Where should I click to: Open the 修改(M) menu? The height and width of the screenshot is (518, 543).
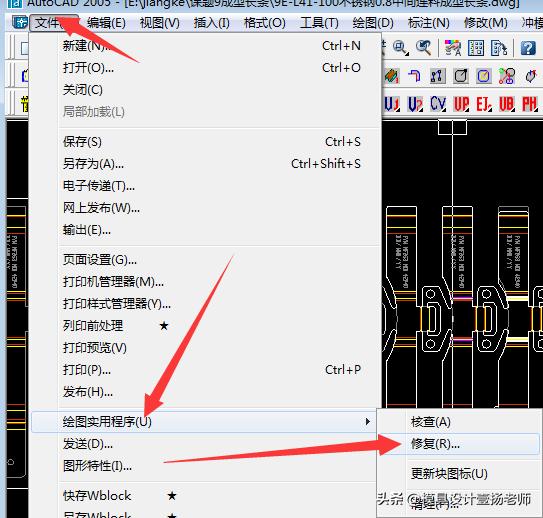click(x=486, y=23)
